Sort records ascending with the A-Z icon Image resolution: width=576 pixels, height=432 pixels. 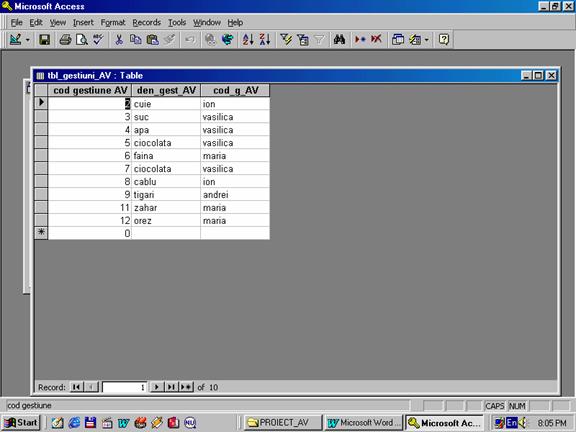(x=248, y=39)
